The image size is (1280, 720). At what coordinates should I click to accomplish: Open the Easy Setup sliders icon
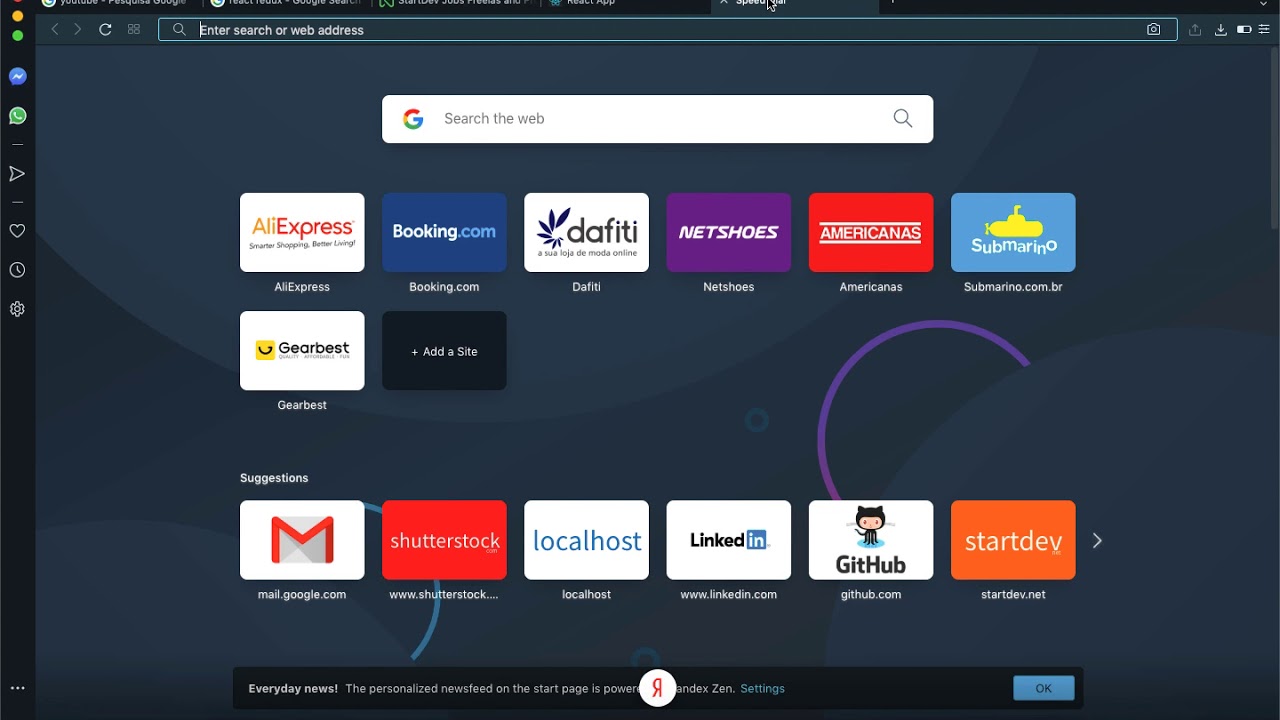(1264, 30)
